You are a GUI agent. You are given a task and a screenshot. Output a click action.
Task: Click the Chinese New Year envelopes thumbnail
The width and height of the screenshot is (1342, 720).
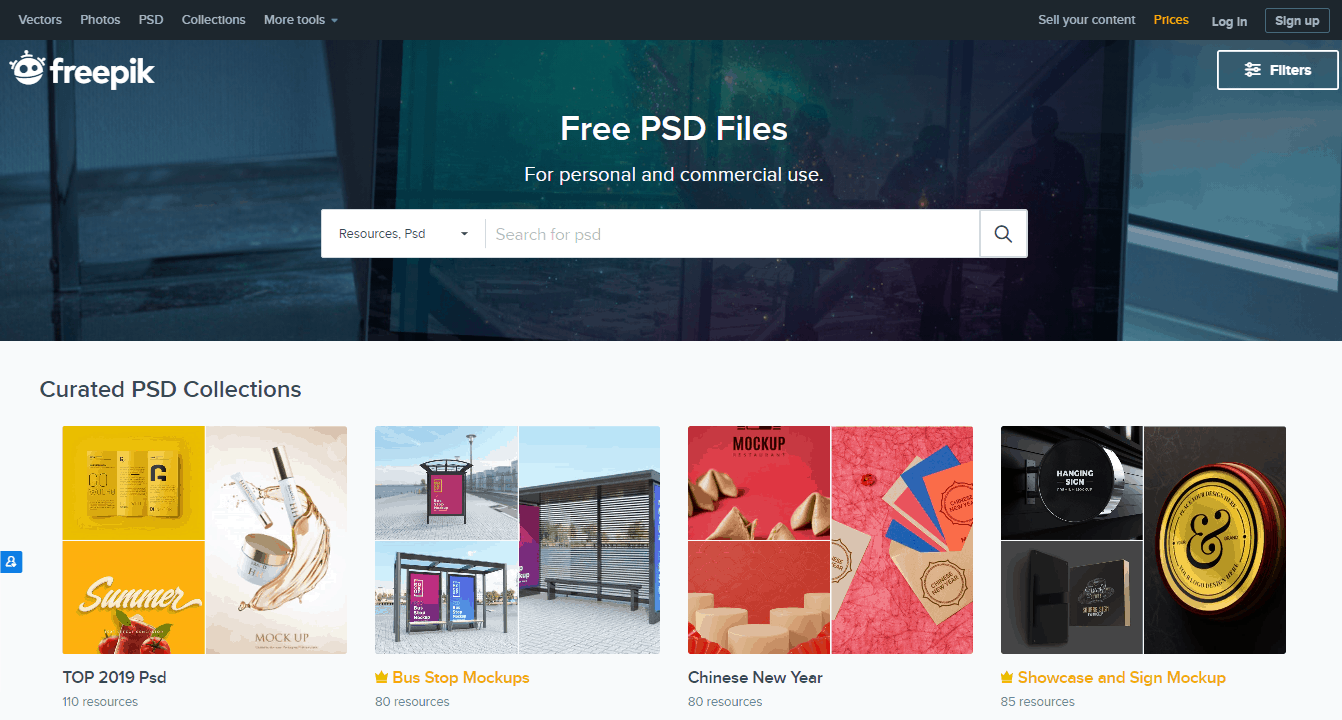[x=903, y=540]
